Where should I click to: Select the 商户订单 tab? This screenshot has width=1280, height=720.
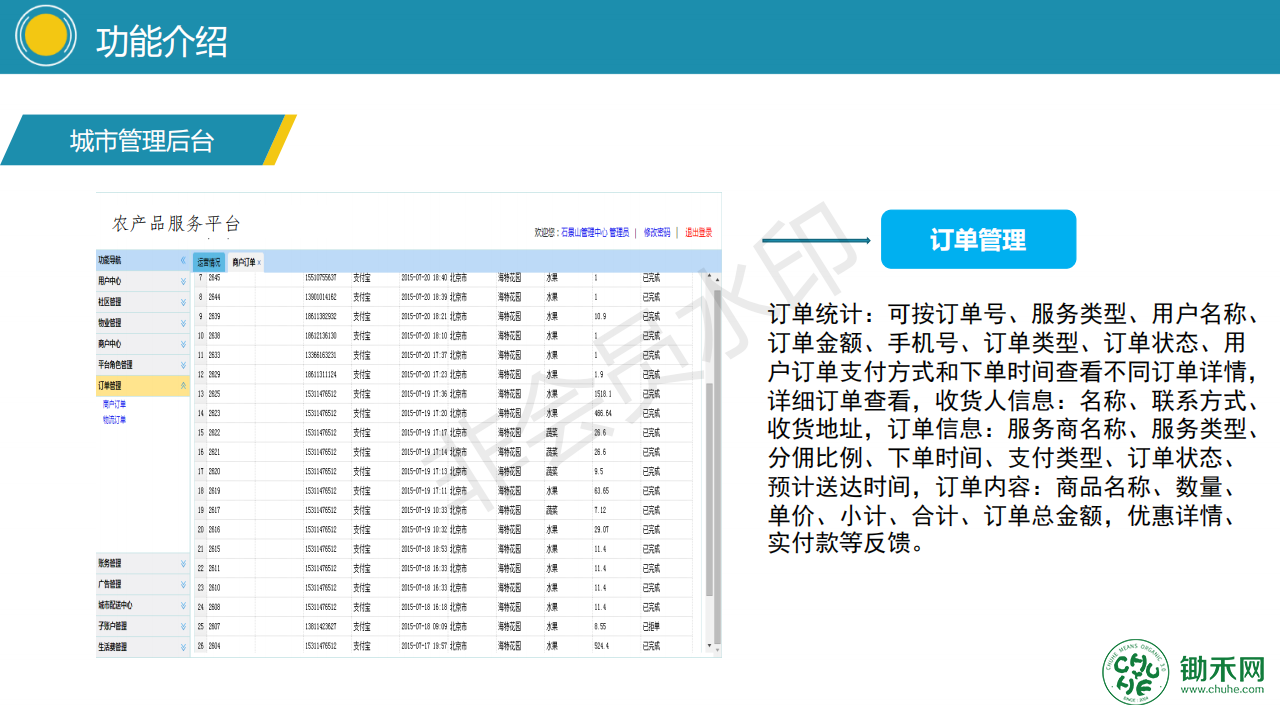coord(242,263)
